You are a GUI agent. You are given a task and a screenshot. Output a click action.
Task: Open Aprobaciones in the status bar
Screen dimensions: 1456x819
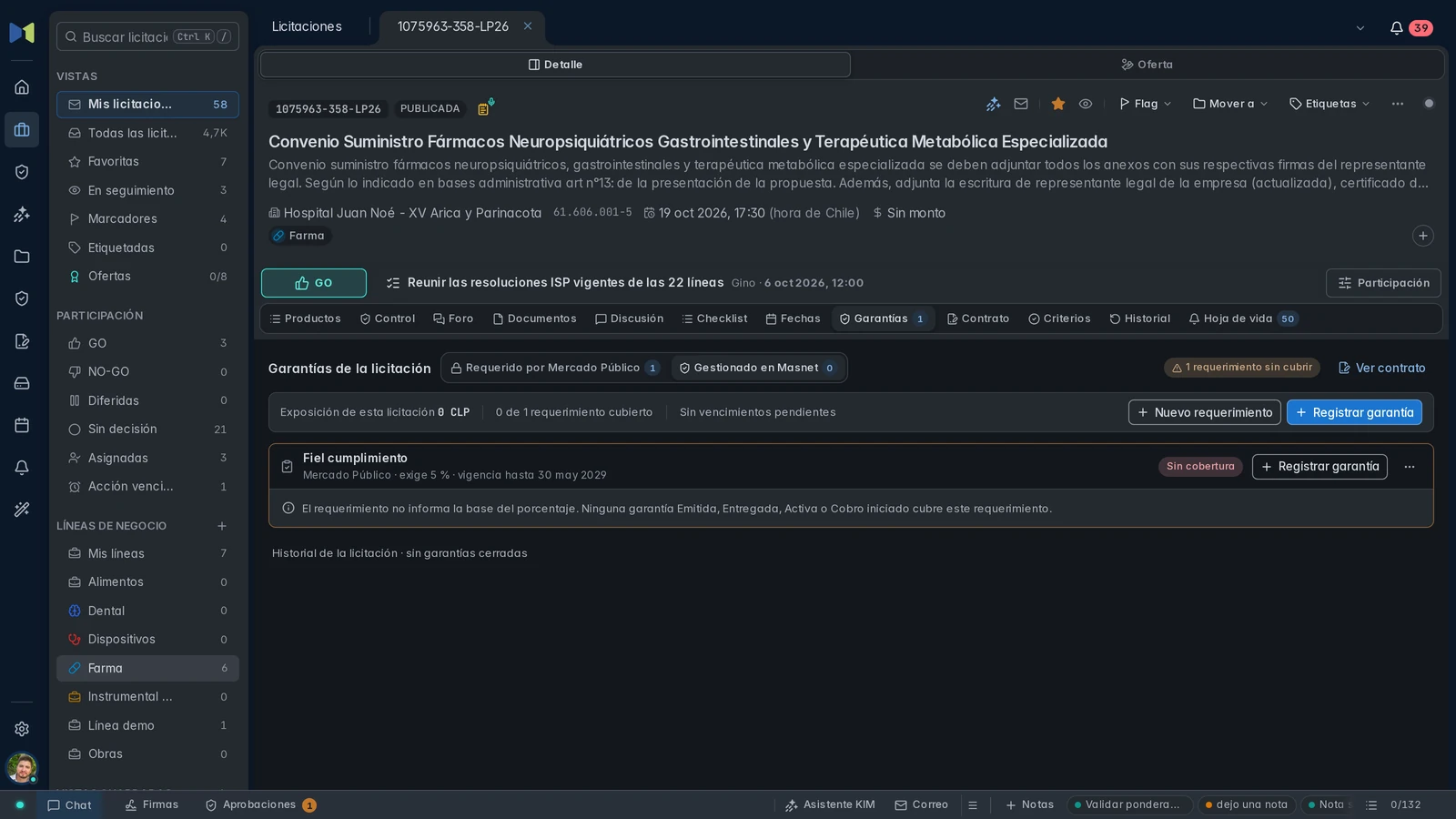tap(260, 805)
